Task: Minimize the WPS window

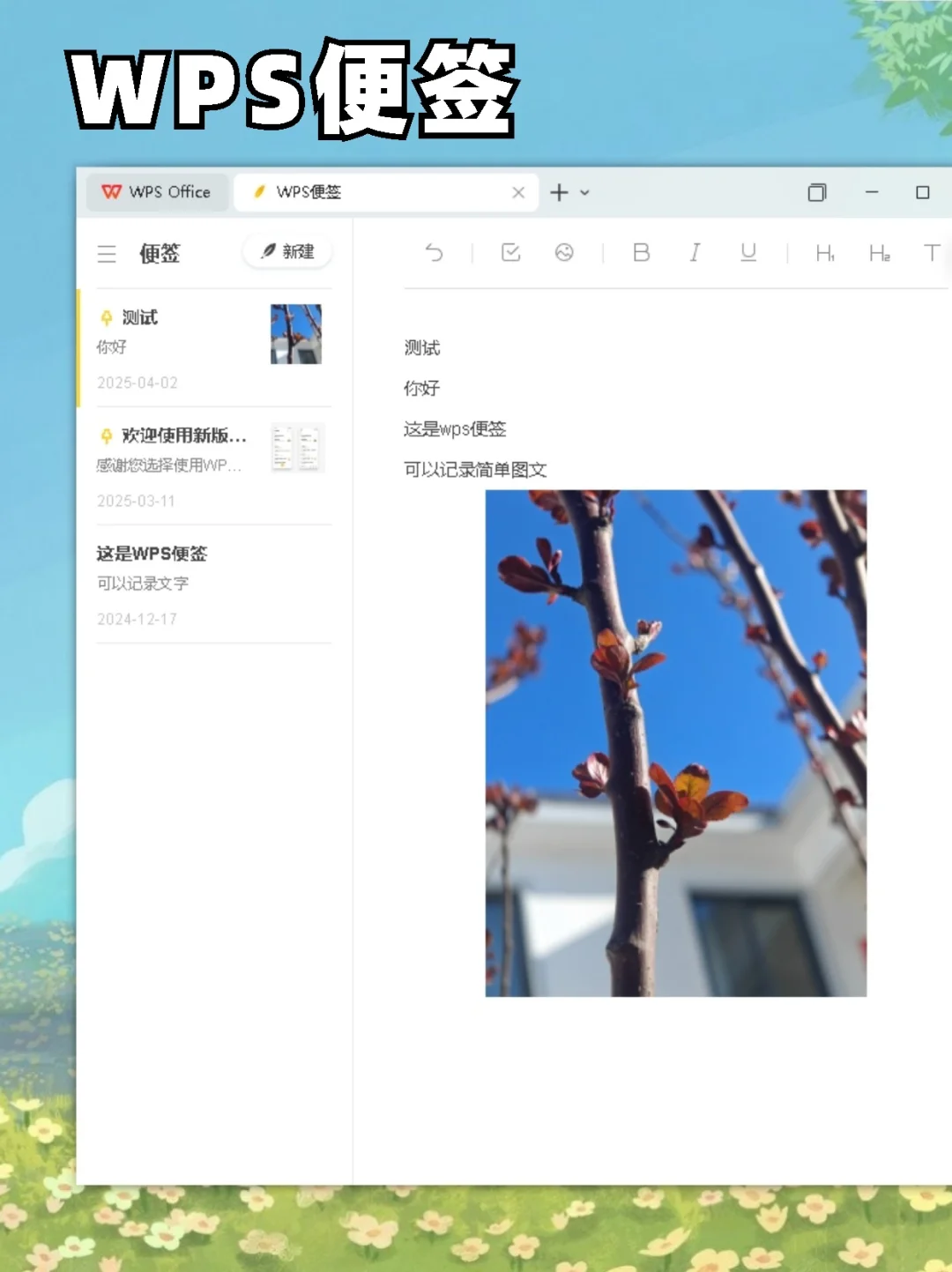Action: (872, 192)
